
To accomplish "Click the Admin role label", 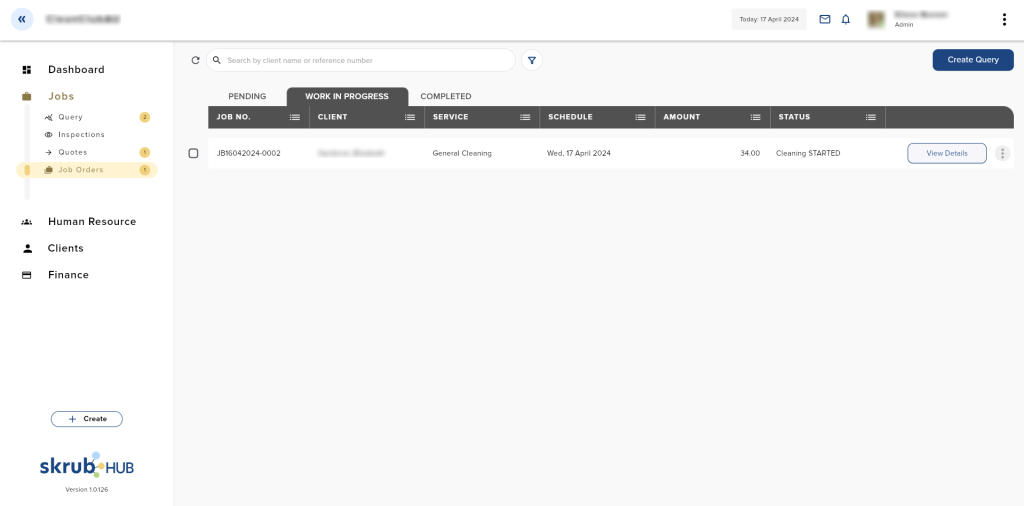I will [x=904, y=25].
